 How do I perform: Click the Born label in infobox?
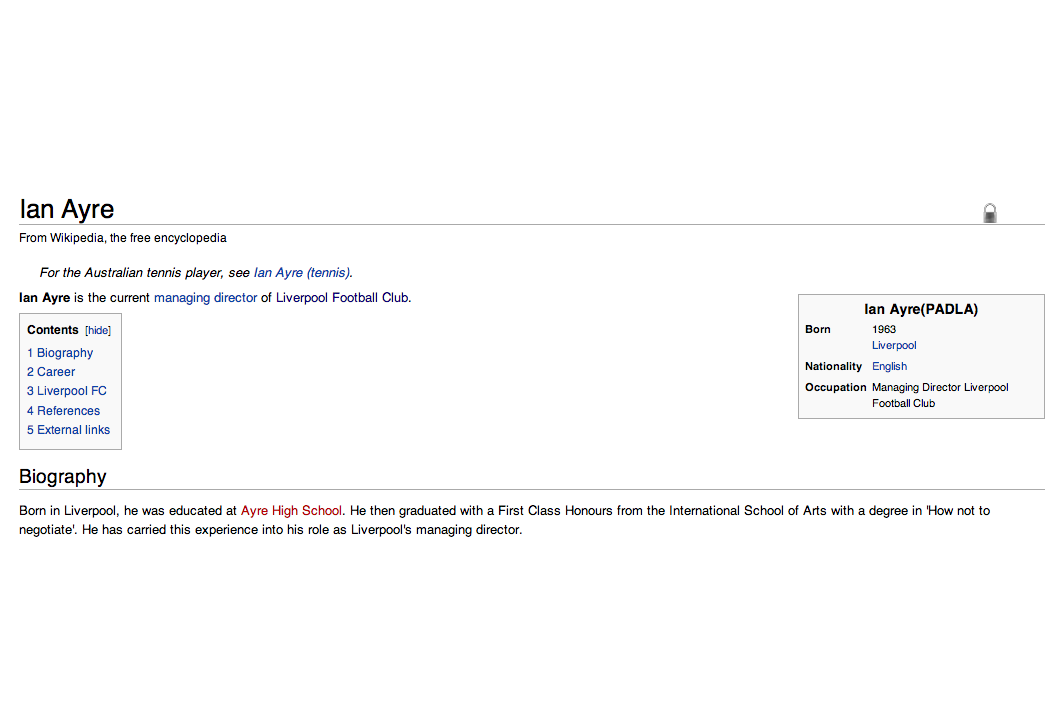tap(818, 329)
